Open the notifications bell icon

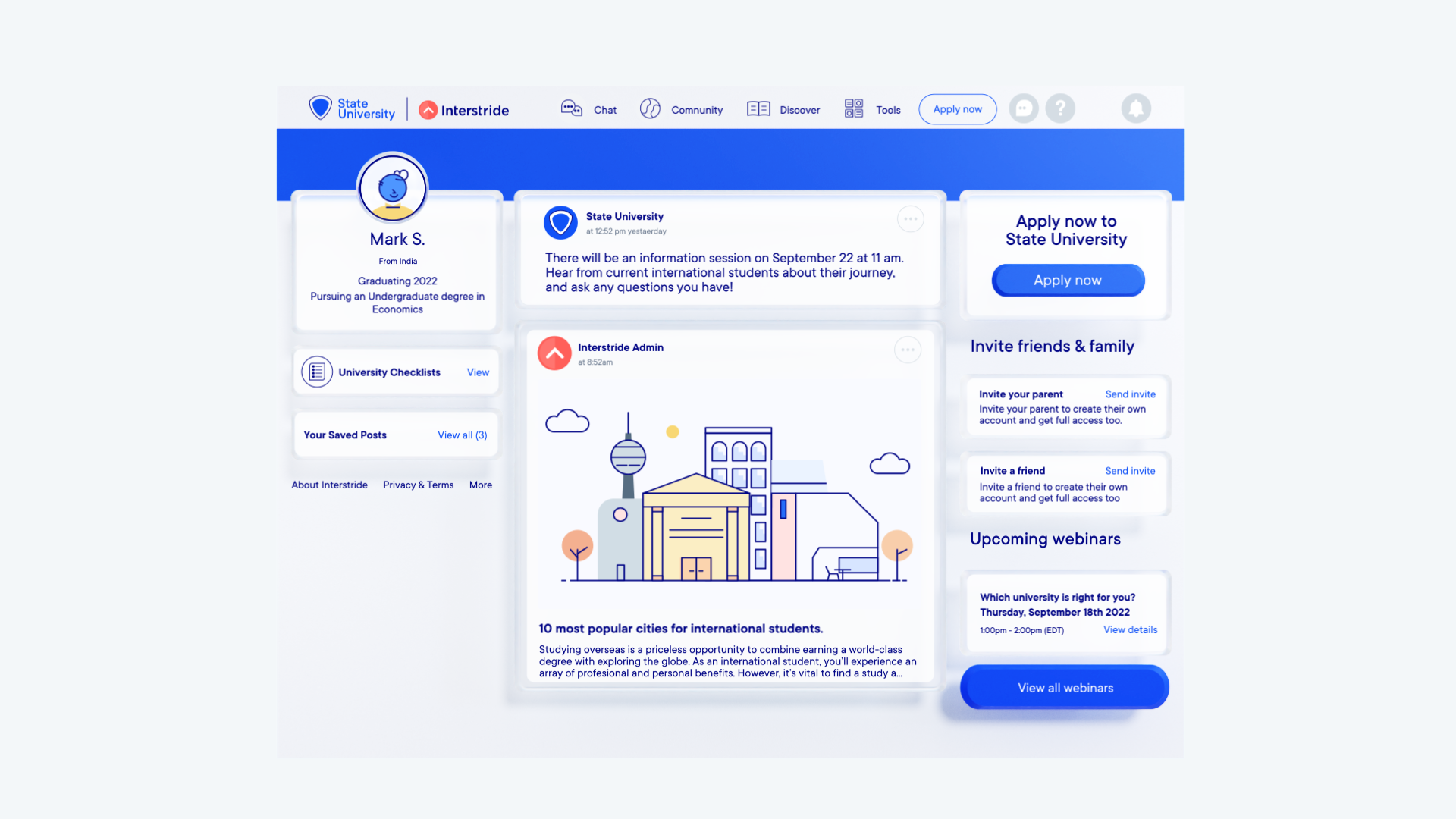(x=1136, y=108)
